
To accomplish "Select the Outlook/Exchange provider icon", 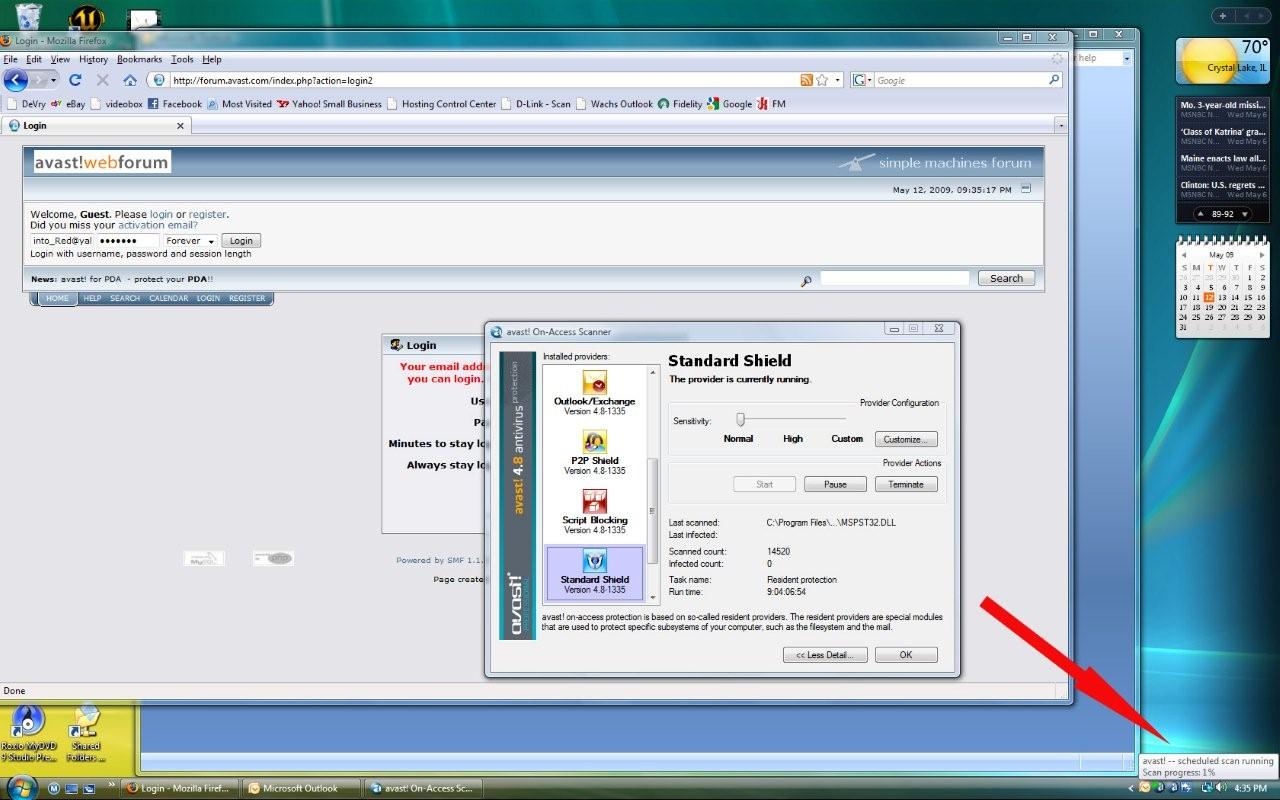I will (595, 383).
